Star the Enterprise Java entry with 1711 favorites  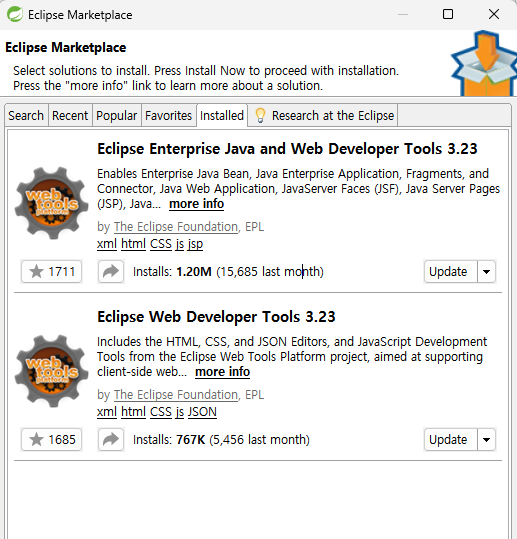[52, 272]
